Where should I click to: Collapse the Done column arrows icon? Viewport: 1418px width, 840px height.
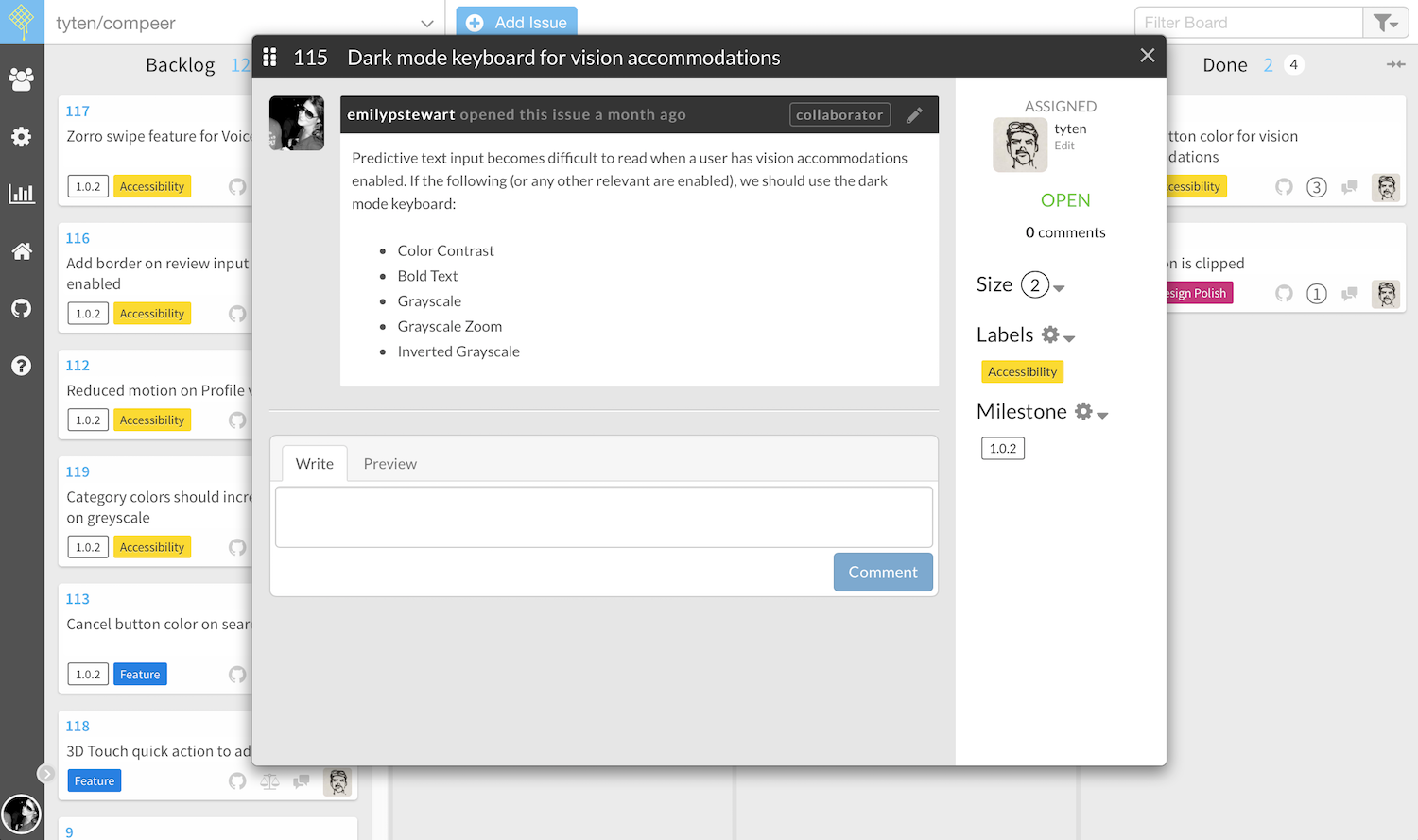pyautogui.click(x=1395, y=65)
